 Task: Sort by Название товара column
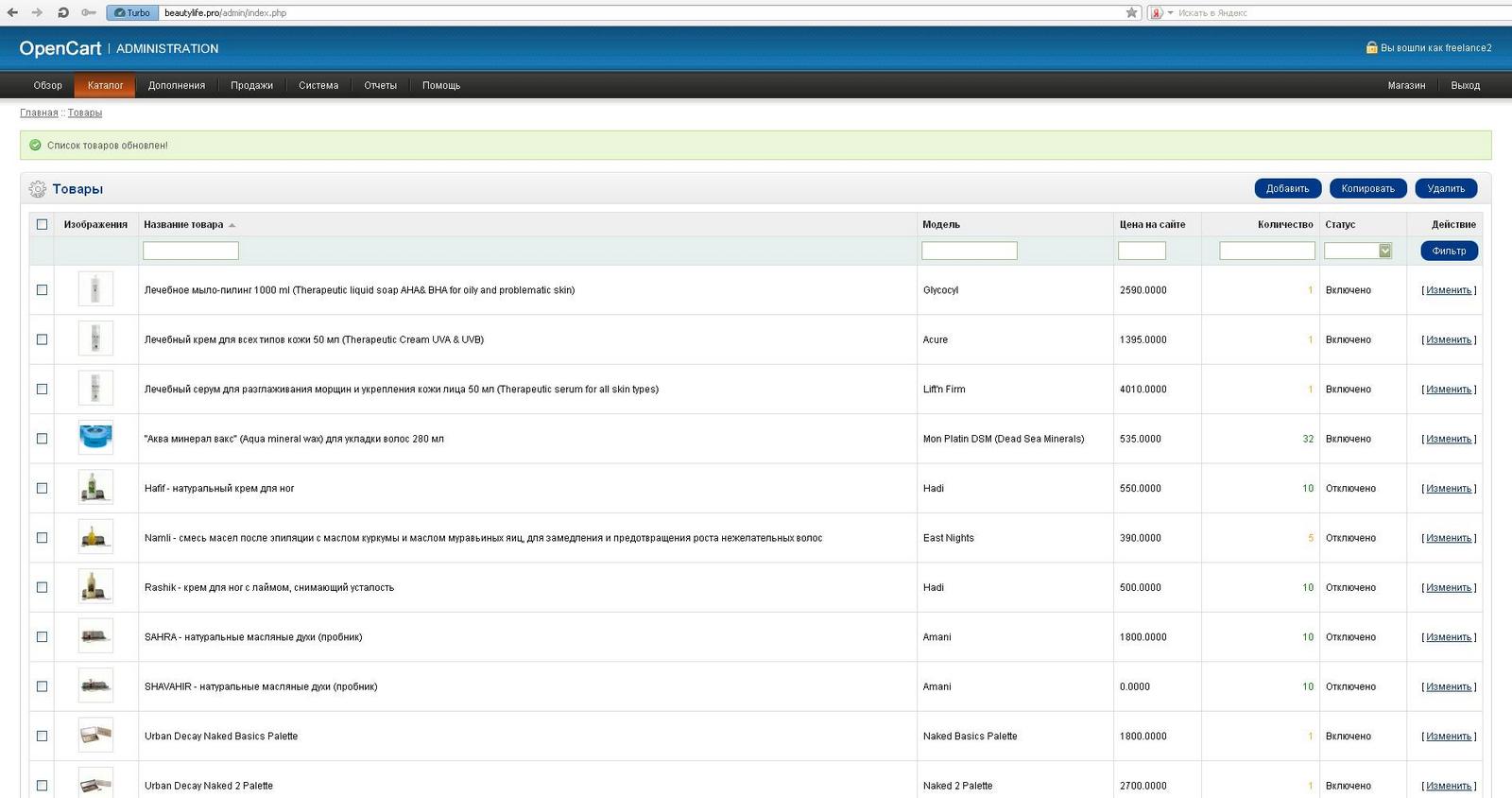(189, 224)
